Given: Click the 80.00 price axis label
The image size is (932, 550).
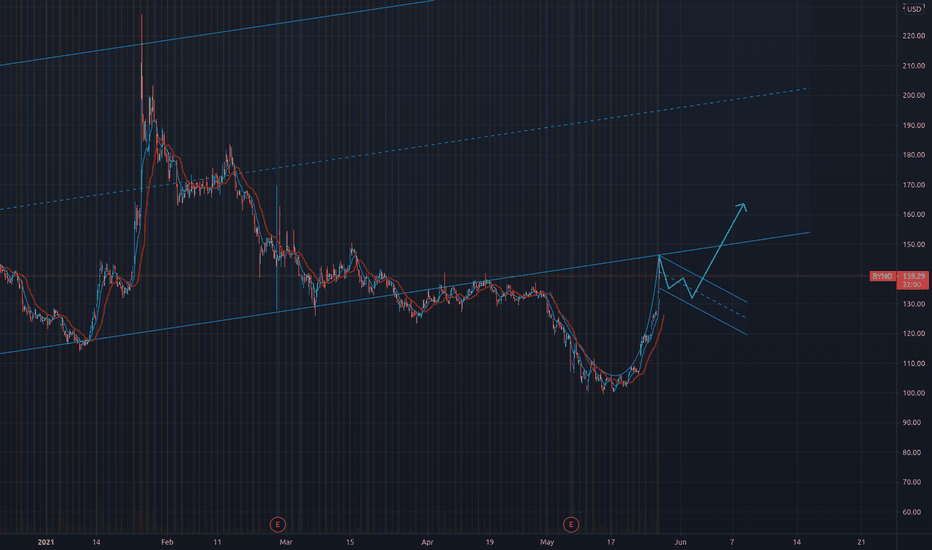Looking at the screenshot, I should pos(914,452).
